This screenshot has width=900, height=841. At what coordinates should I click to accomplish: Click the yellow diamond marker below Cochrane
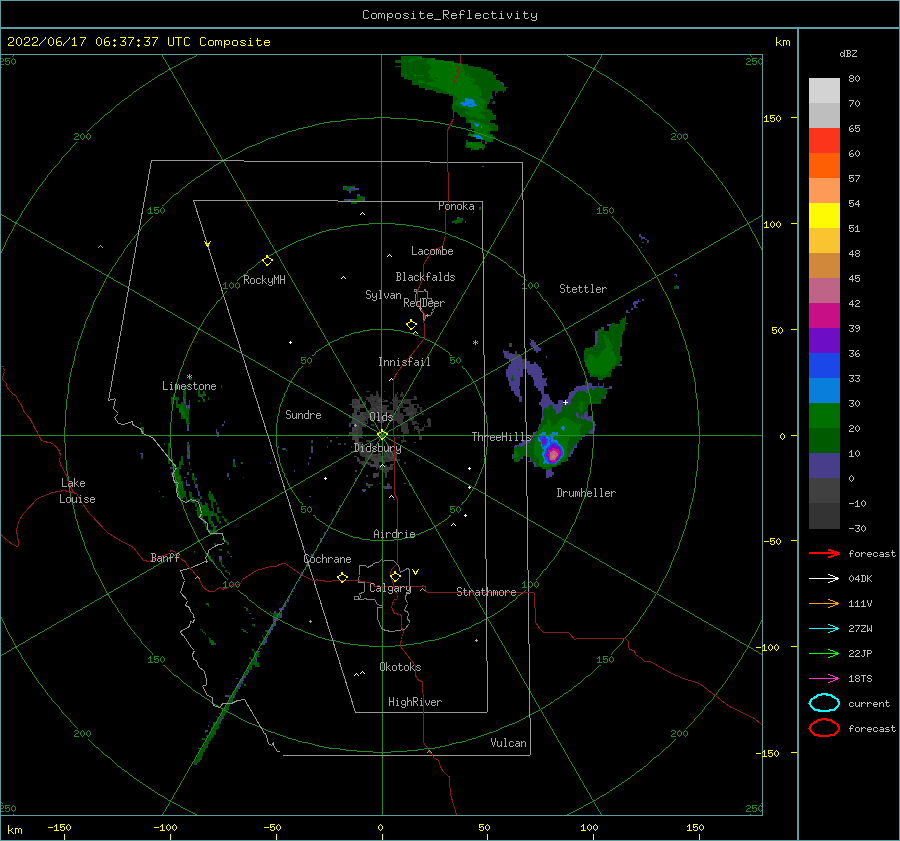coord(343,578)
